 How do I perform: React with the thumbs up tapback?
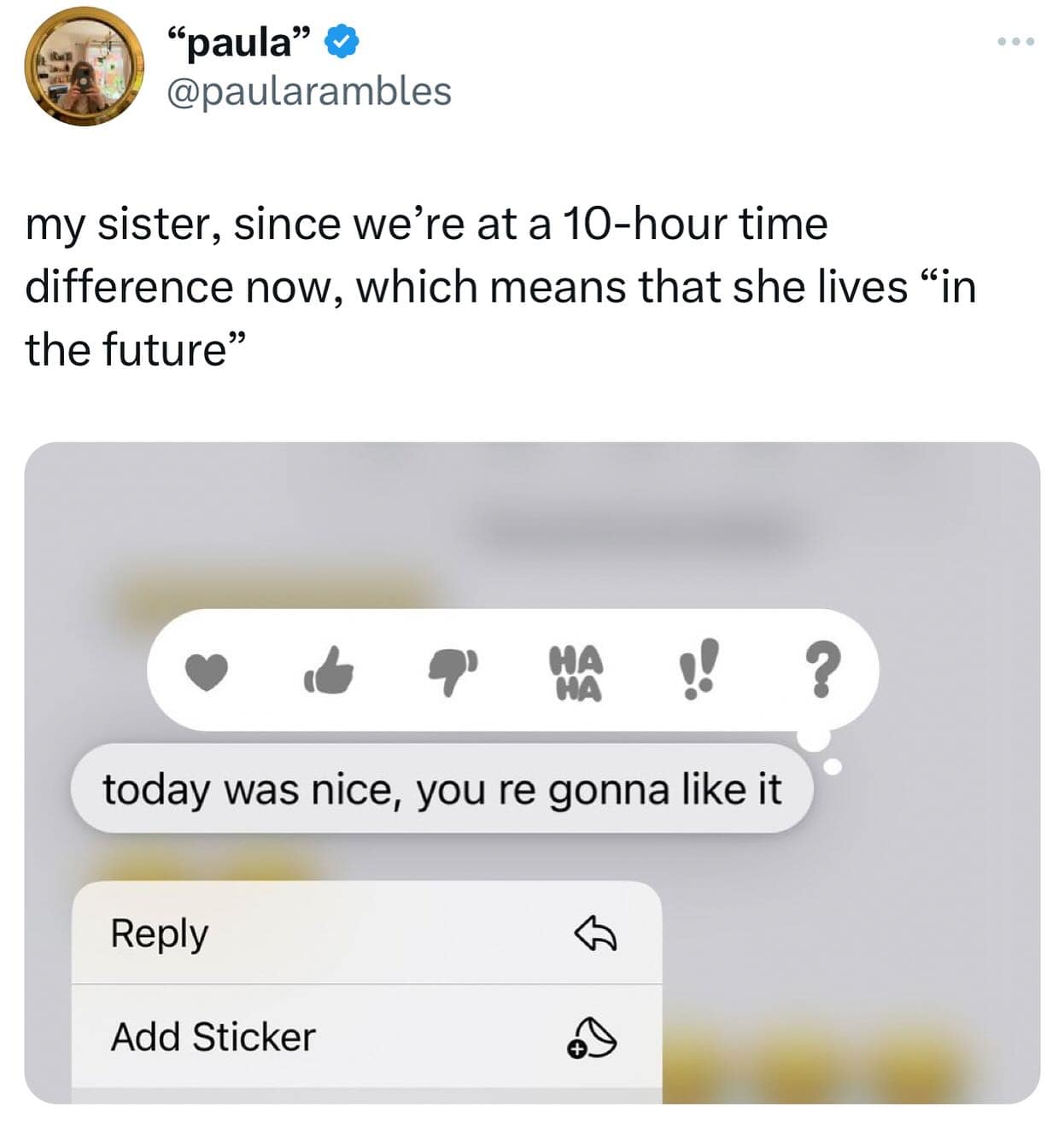329,670
